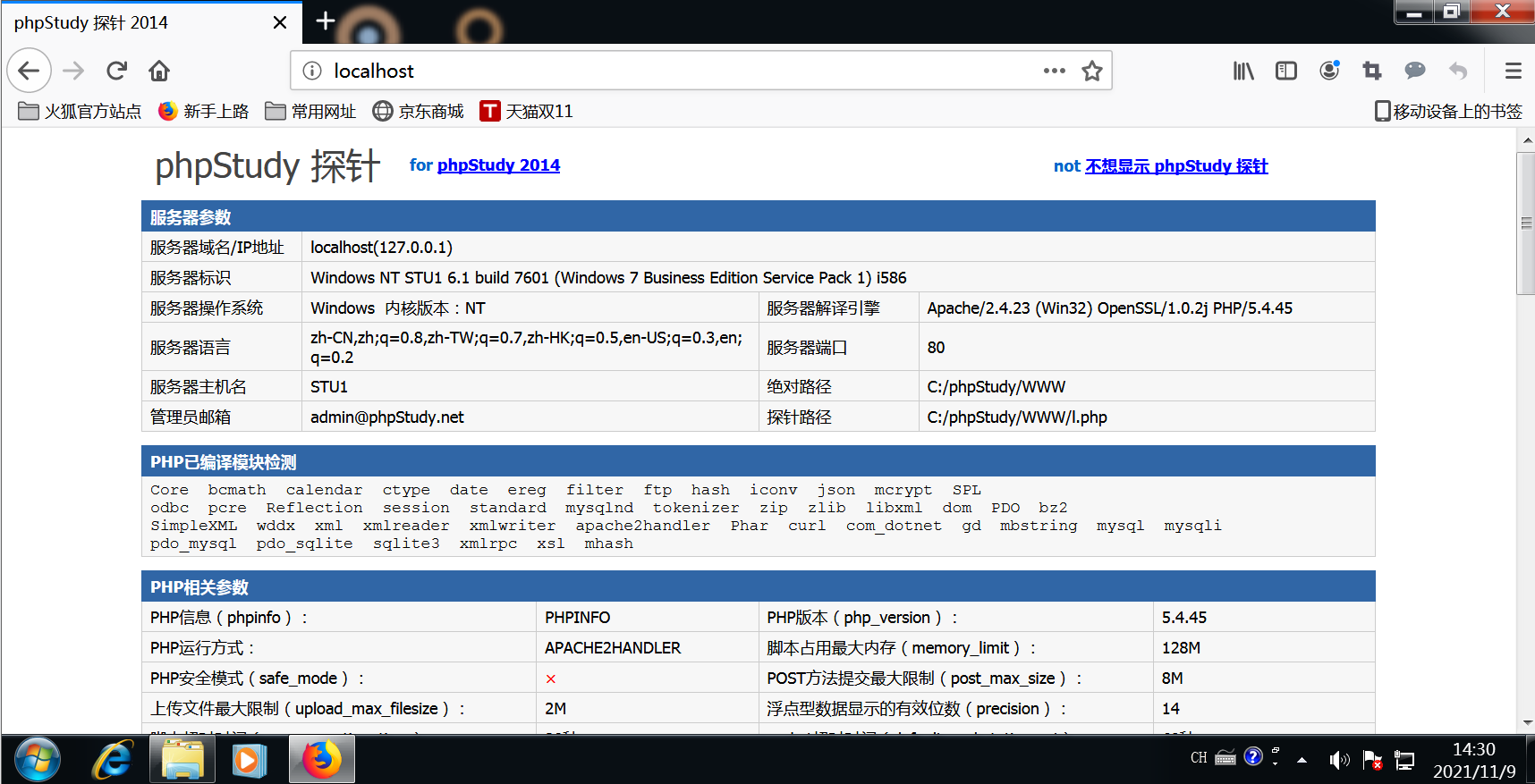Reload the localhost page
The width and height of the screenshot is (1535, 784).
(116, 71)
